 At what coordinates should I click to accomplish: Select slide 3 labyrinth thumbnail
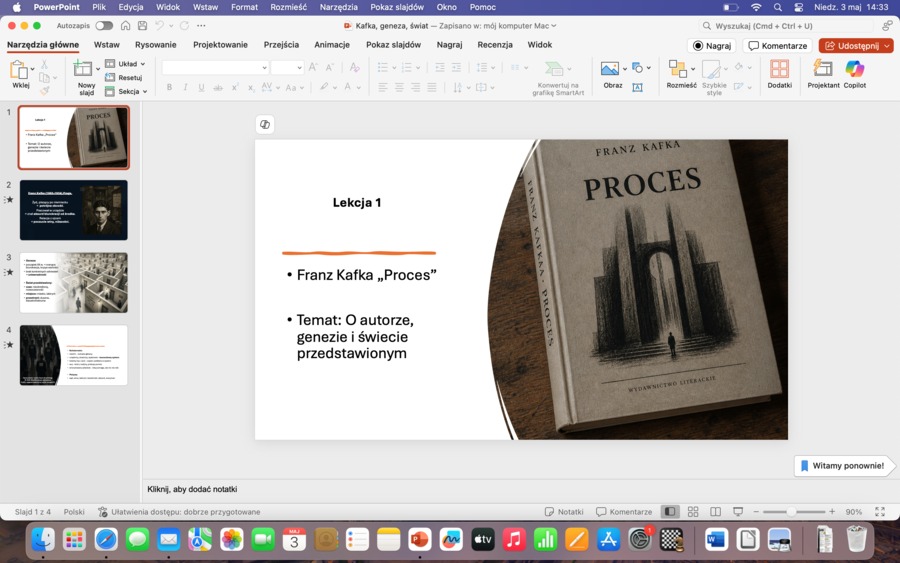[73, 282]
